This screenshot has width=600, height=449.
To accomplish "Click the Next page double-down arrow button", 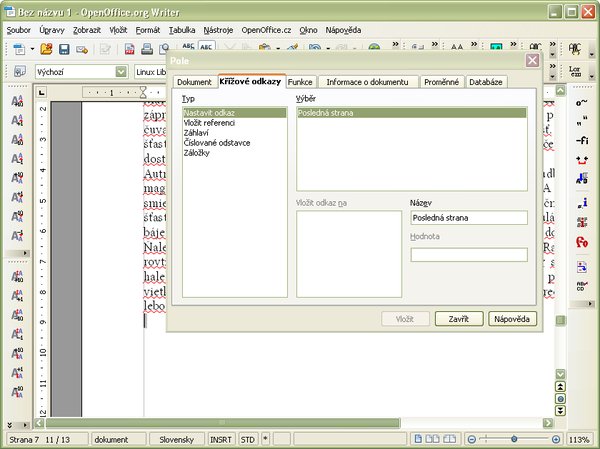I will tap(560, 411).
